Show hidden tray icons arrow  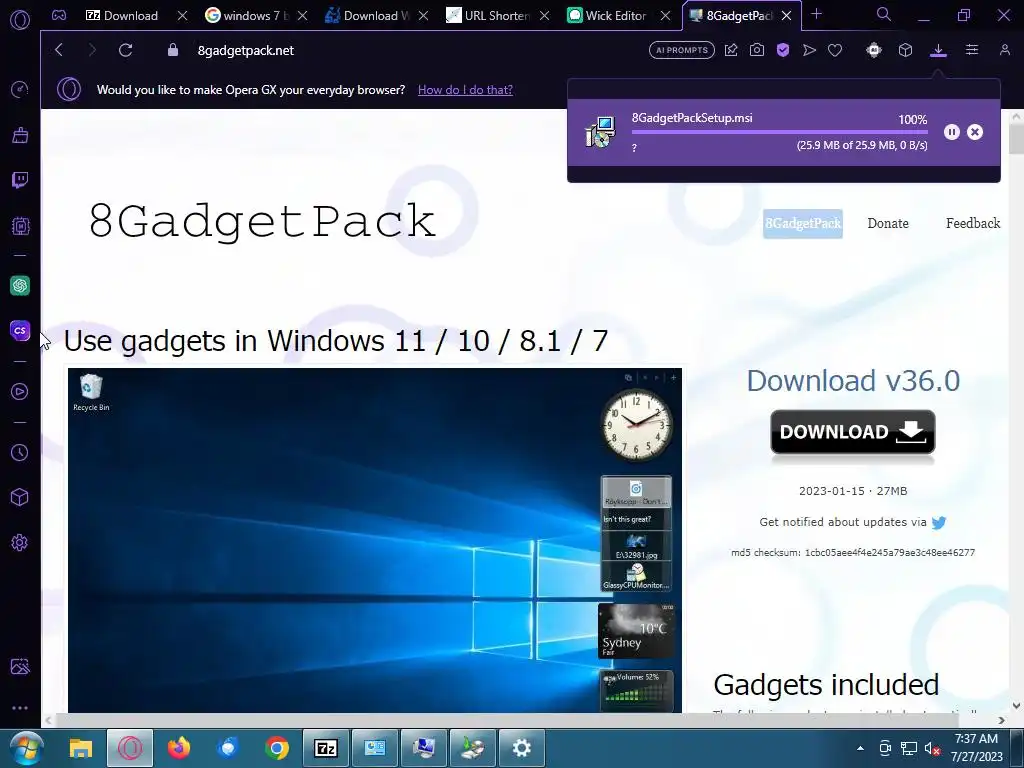(x=860, y=748)
